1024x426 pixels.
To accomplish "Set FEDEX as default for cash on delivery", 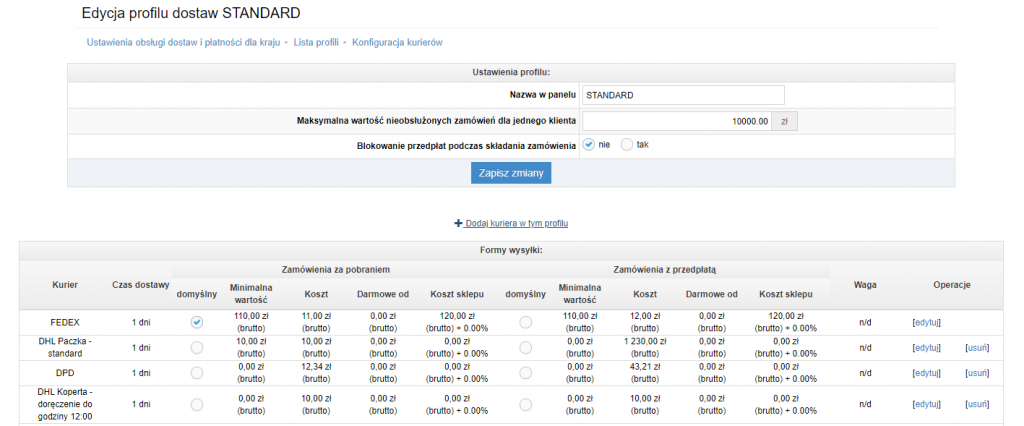I will coord(196,322).
